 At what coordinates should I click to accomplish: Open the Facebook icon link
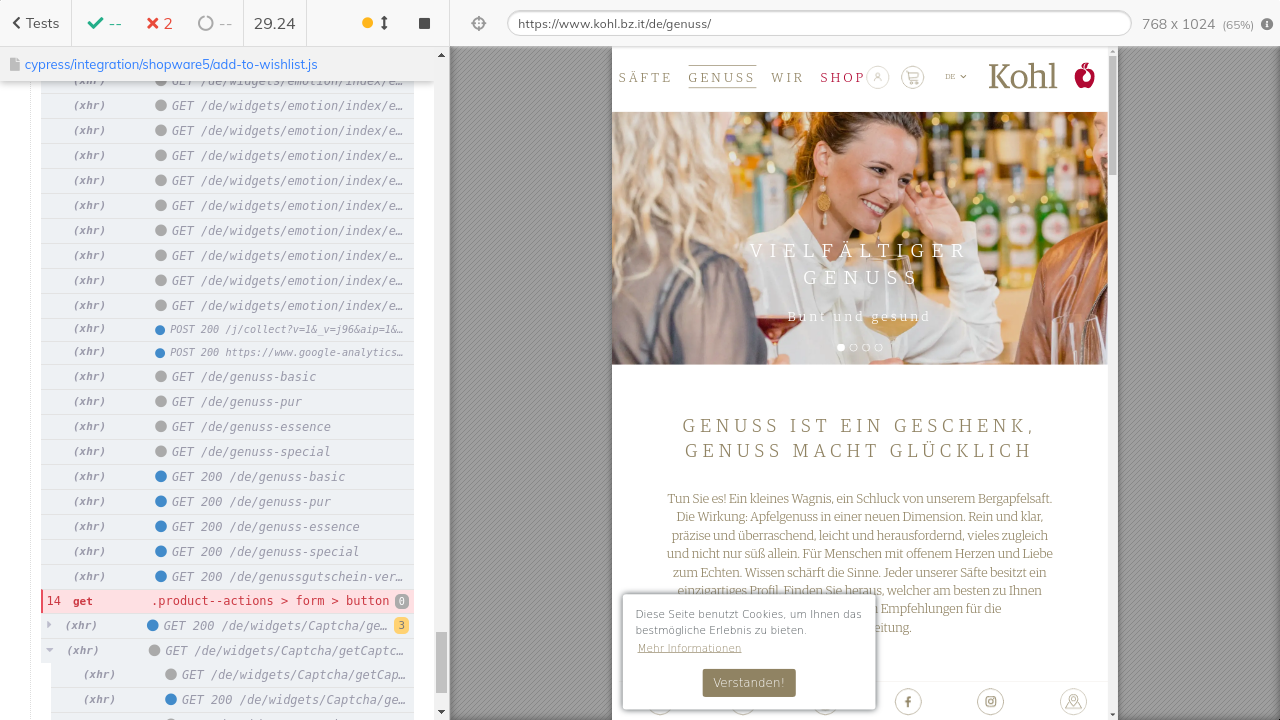pos(908,702)
